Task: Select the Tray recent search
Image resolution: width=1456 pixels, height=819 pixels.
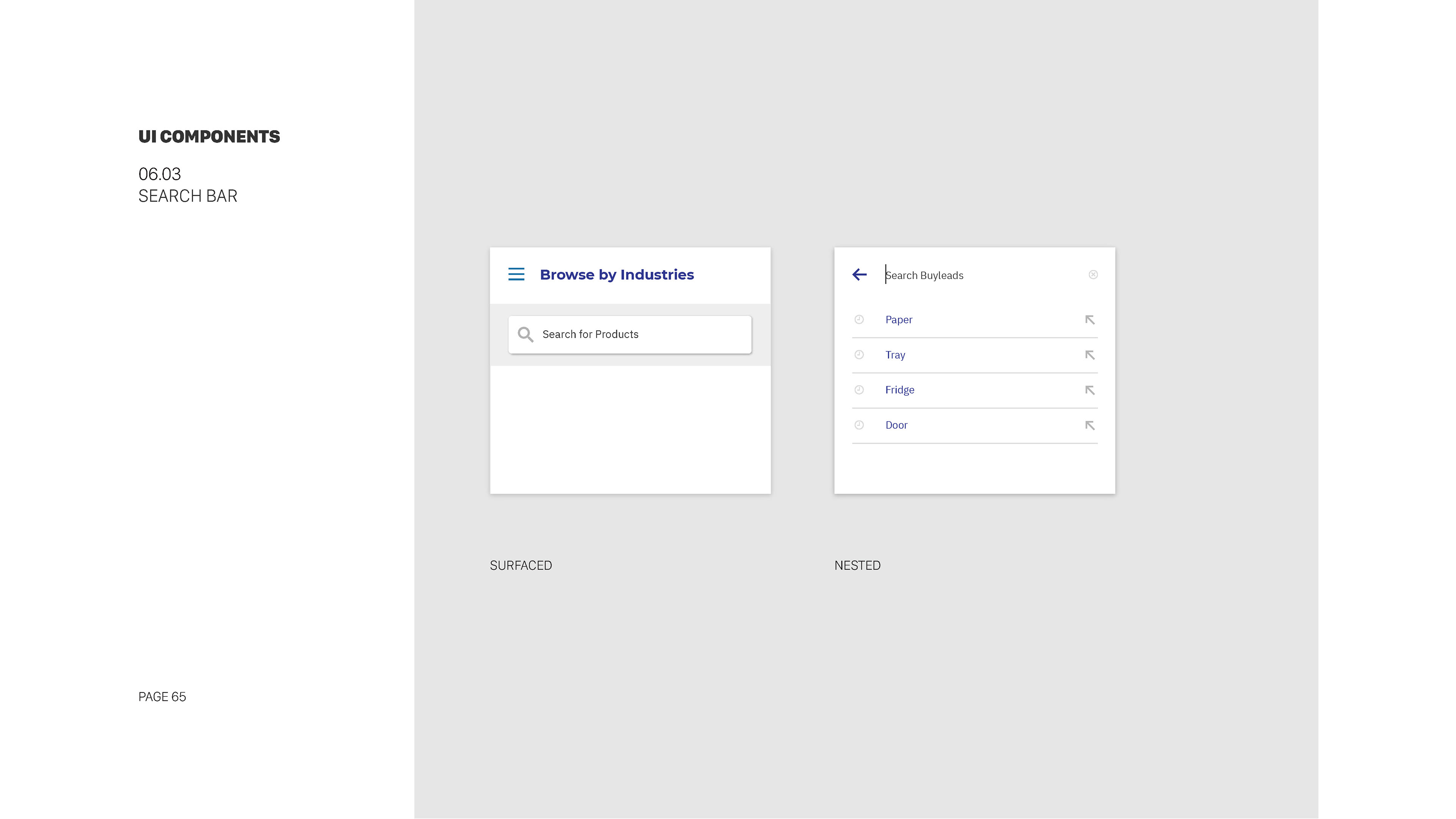Action: [x=974, y=355]
